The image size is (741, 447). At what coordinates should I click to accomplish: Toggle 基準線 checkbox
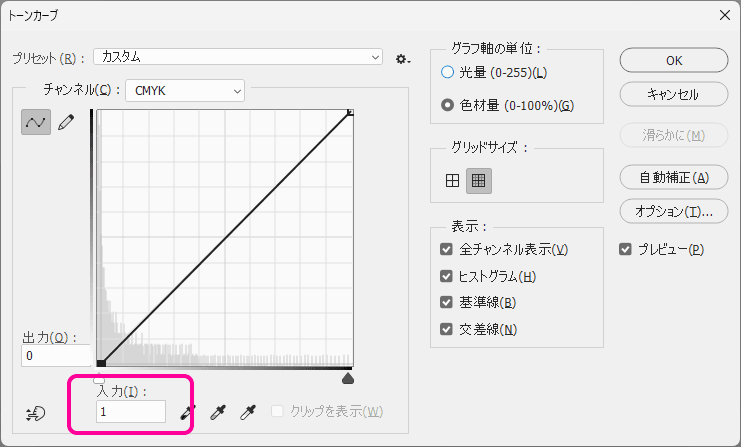pyautogui.click(x=446, y=302)
